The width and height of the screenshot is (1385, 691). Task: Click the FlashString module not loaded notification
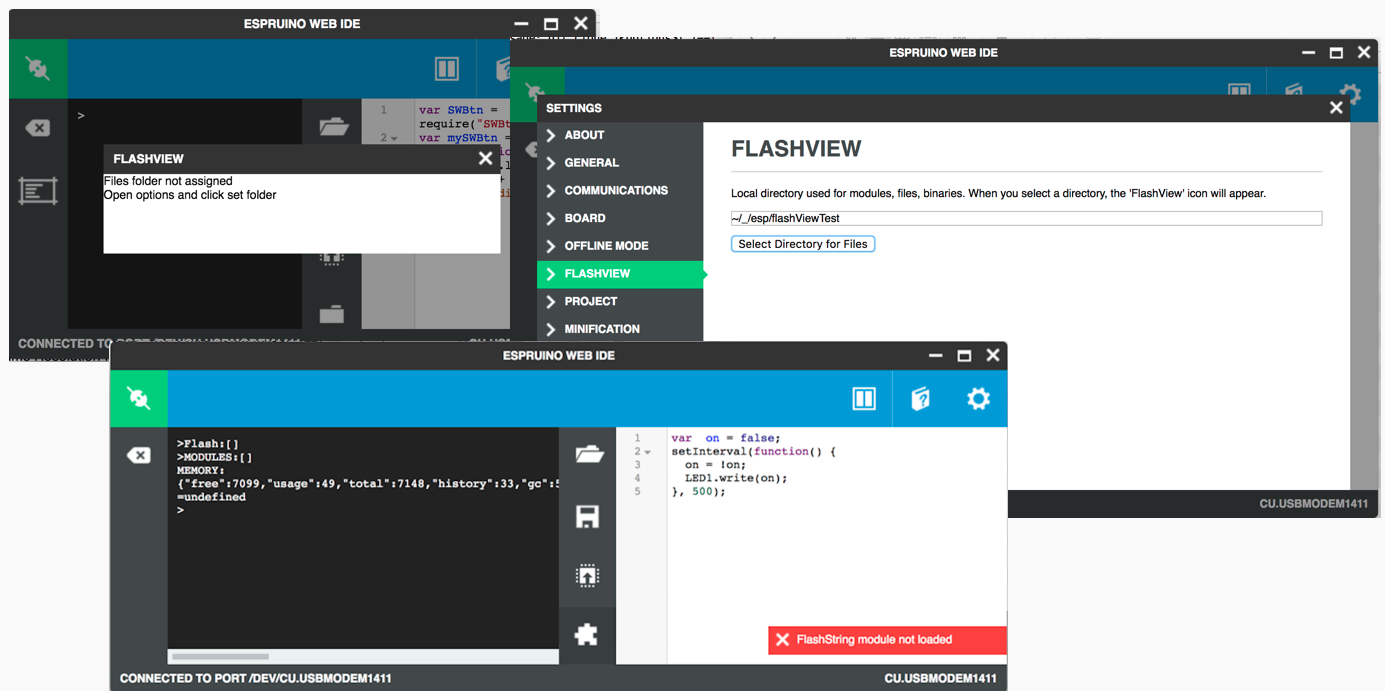tap(887, 640)
